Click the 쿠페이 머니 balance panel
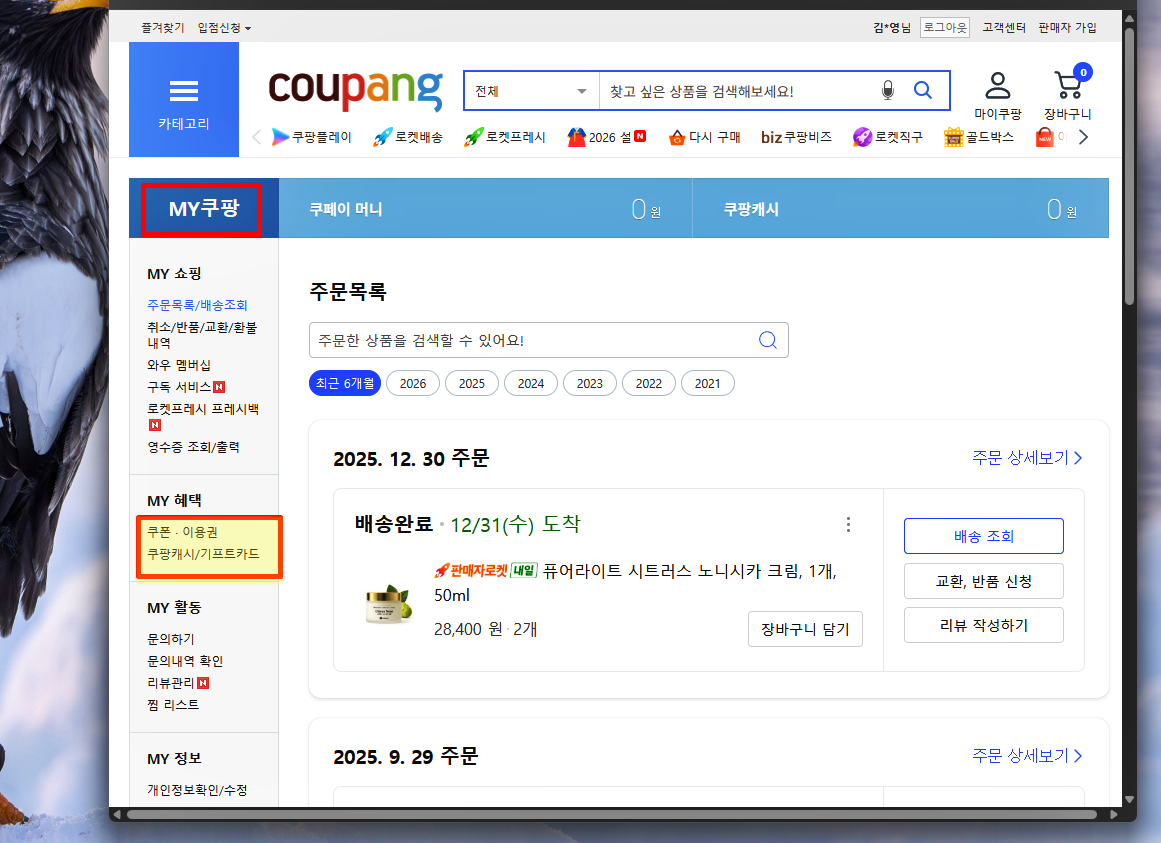1161x843 pixels. coord(486,209)
